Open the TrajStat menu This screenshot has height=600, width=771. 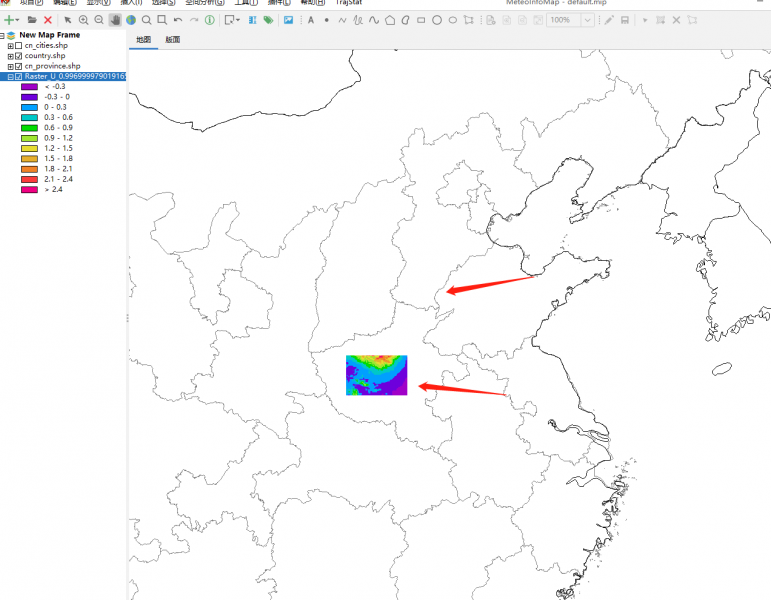pyautogui.click(x=348, y=3)
